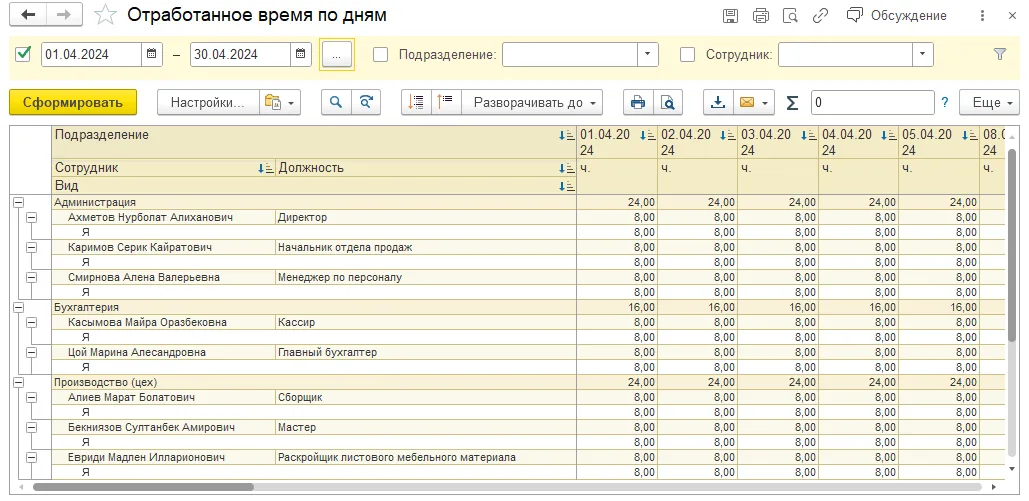This screenshot has height=501, width=1029.
Task: Sort the 01.04.2024 column
Action: click(x=647, y=135)
